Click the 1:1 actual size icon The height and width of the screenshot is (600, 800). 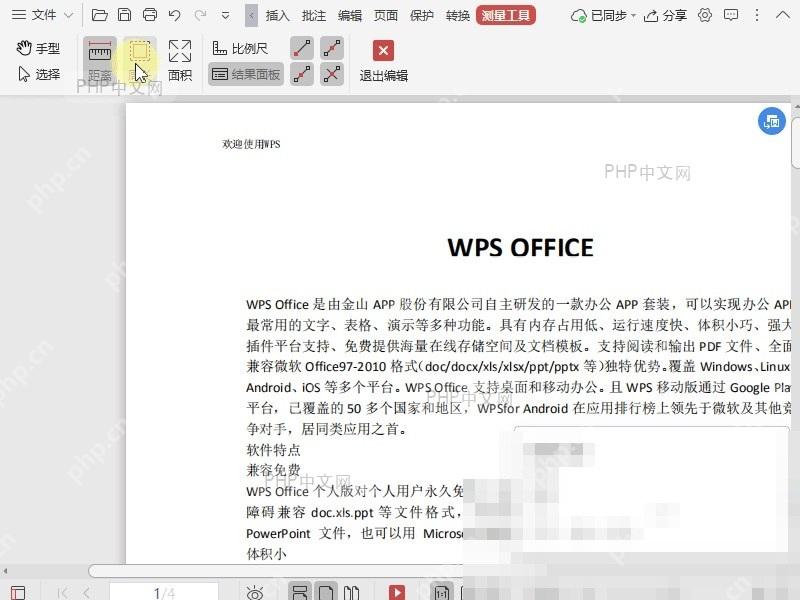[x=442, y=592]
